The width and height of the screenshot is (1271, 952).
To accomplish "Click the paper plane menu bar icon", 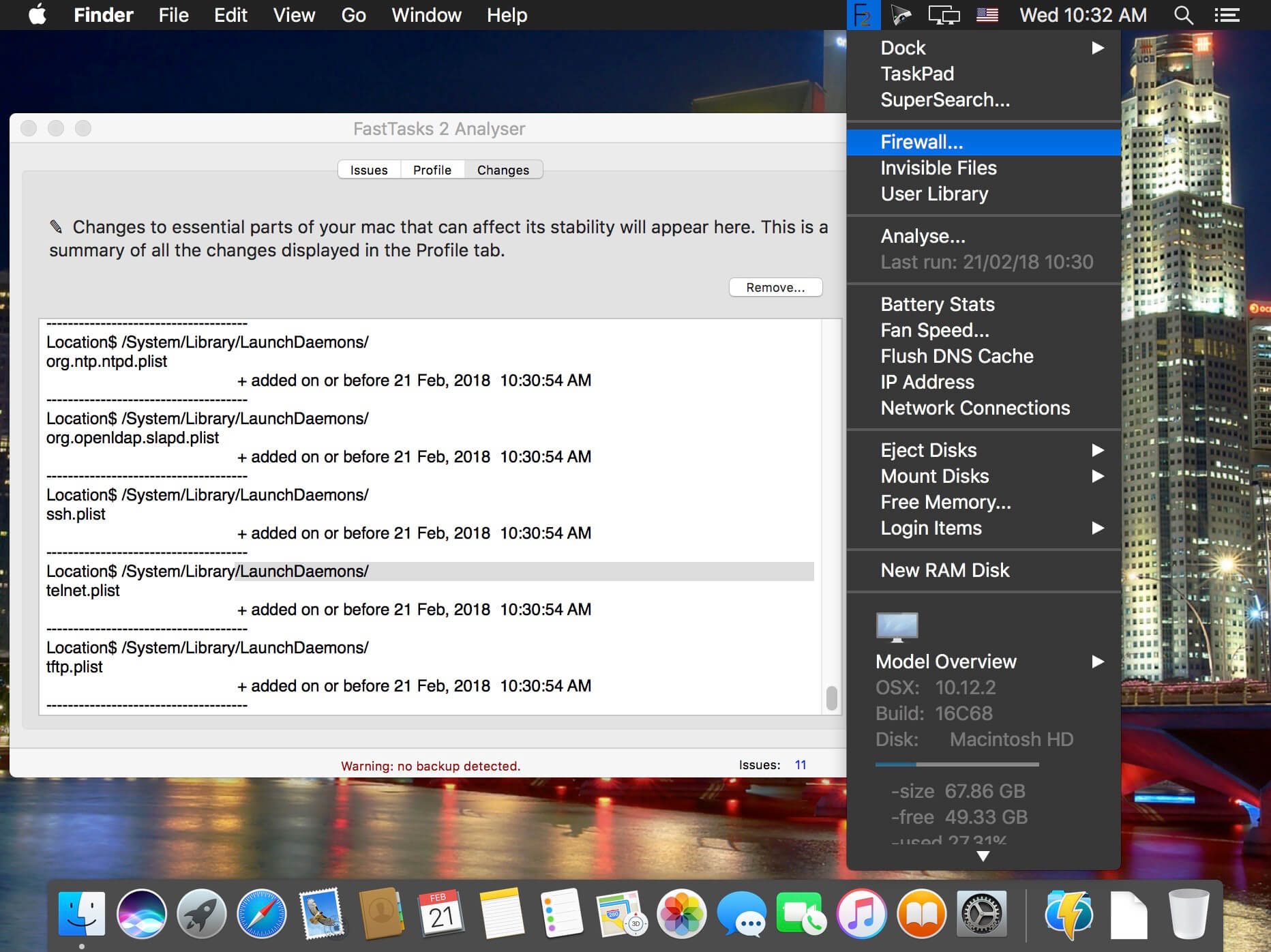I will coord(901,15).
